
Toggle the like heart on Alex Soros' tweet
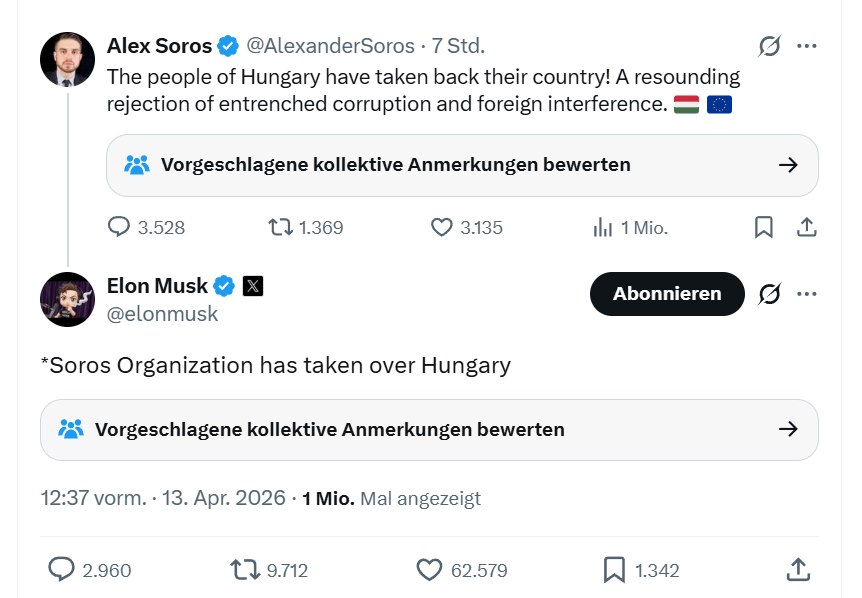(440, 227)
